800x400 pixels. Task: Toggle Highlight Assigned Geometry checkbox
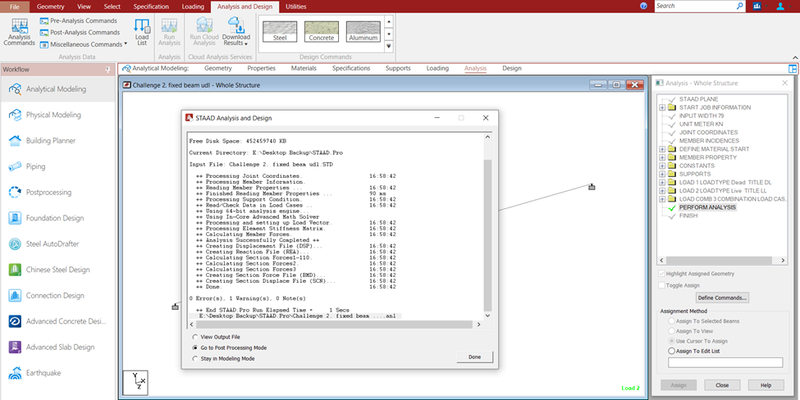(x=662, y=274)
